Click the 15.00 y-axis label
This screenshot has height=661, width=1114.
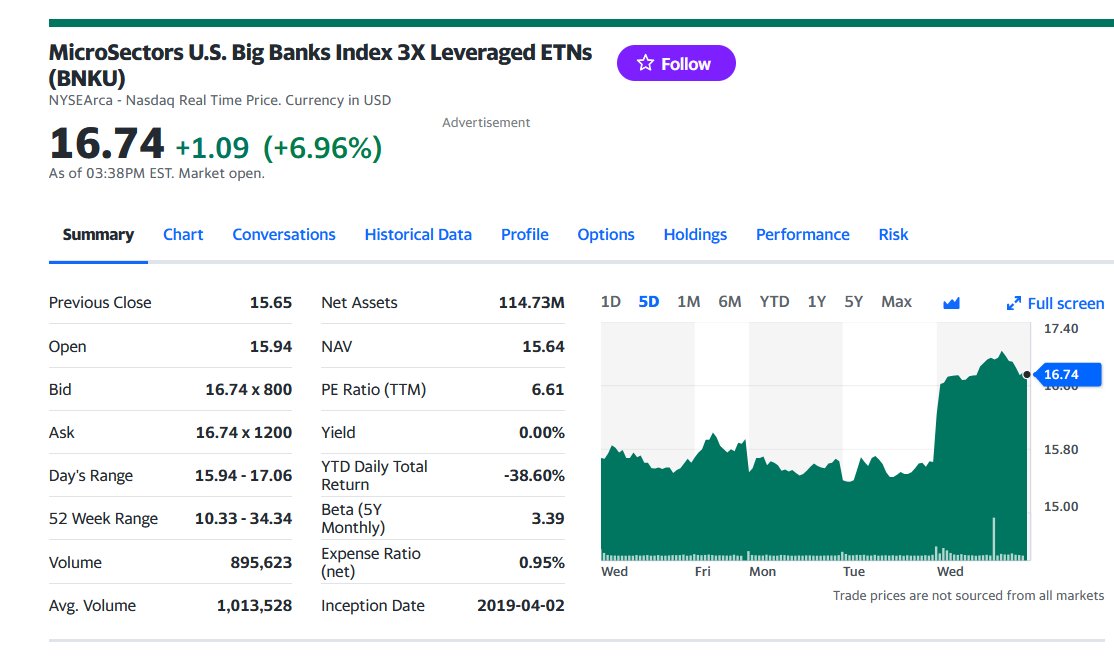pos(1061,507)
